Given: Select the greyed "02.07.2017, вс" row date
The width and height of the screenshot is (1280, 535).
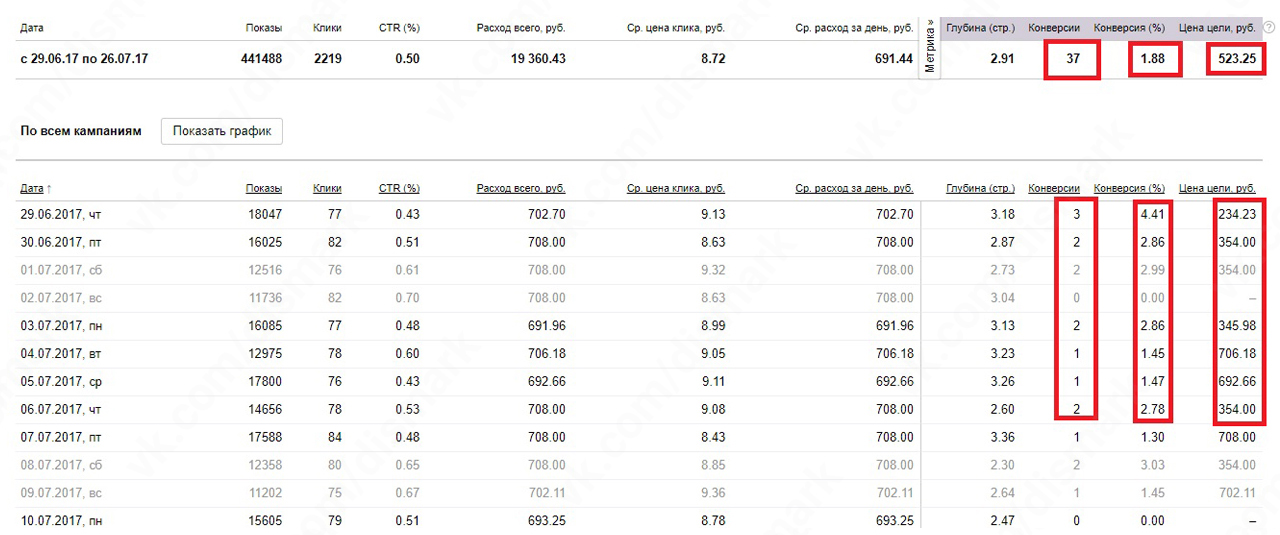Looking at the screenshot, I should (x=60, y=298).
